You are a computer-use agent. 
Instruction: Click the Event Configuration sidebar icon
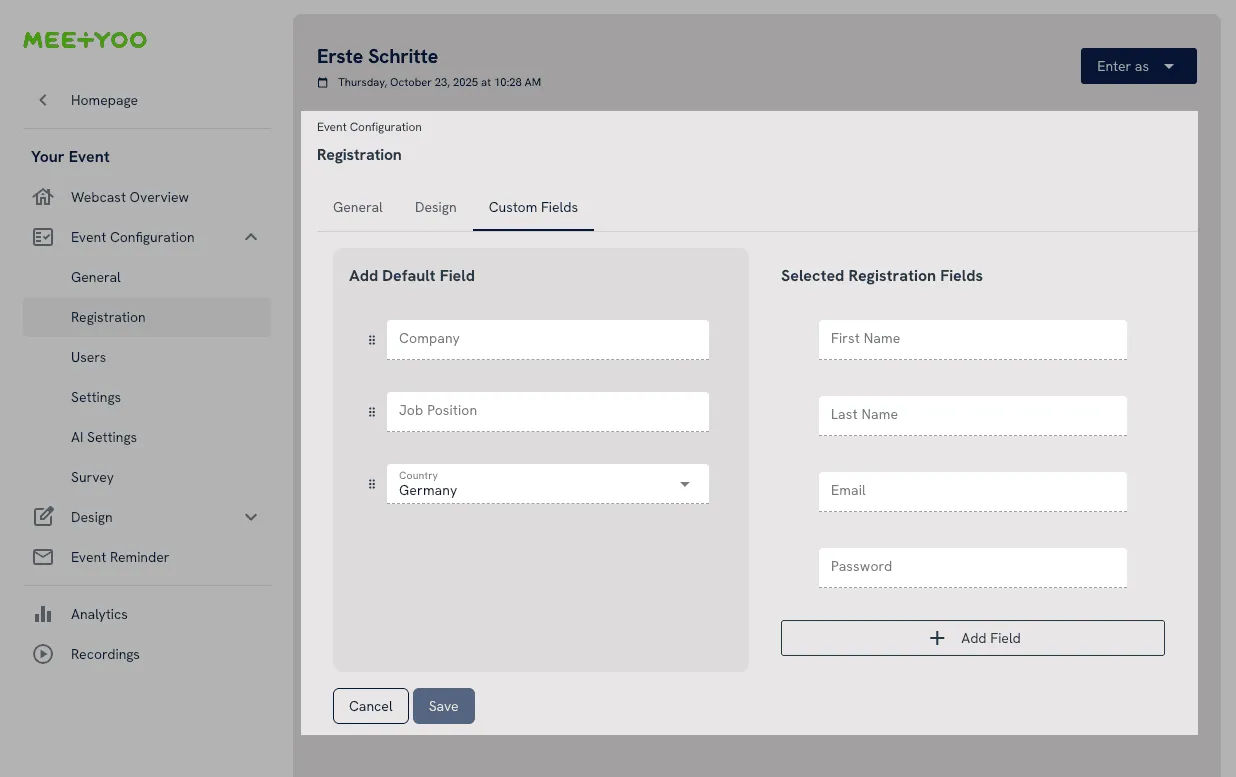coord(44,237)
